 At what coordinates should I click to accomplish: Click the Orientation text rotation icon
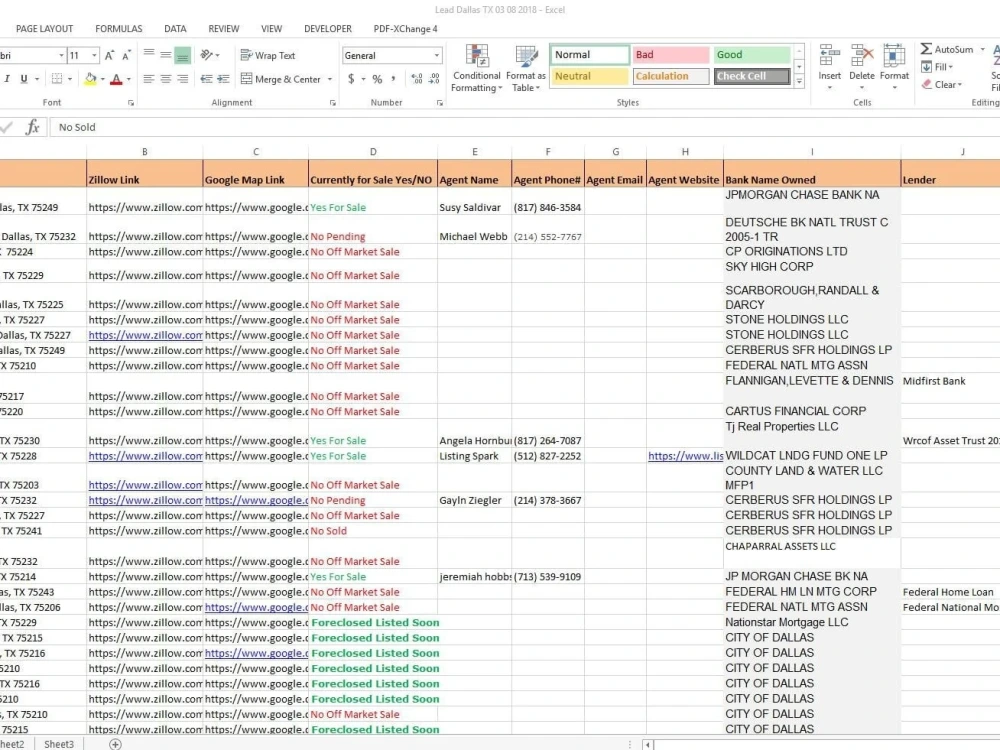point(207,55)
